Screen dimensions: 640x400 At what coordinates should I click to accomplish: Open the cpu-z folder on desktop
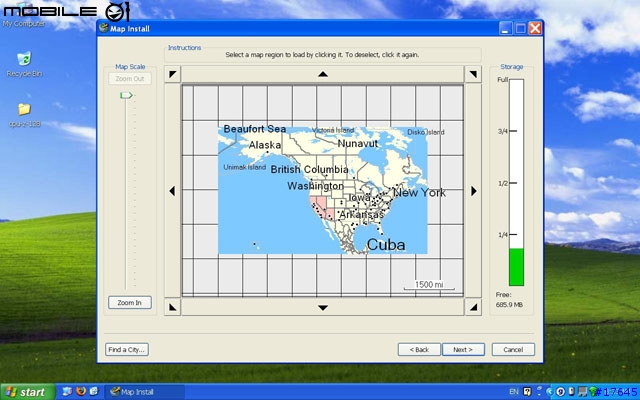24,116
